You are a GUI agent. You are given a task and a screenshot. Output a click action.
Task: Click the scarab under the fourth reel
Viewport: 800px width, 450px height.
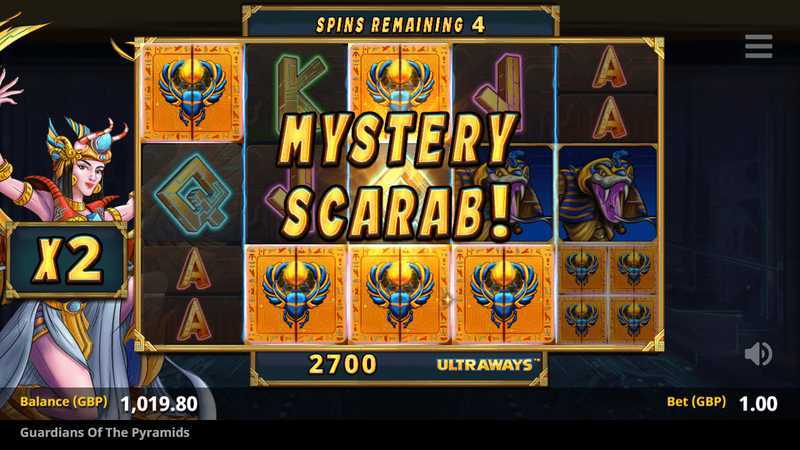point(503,294)
